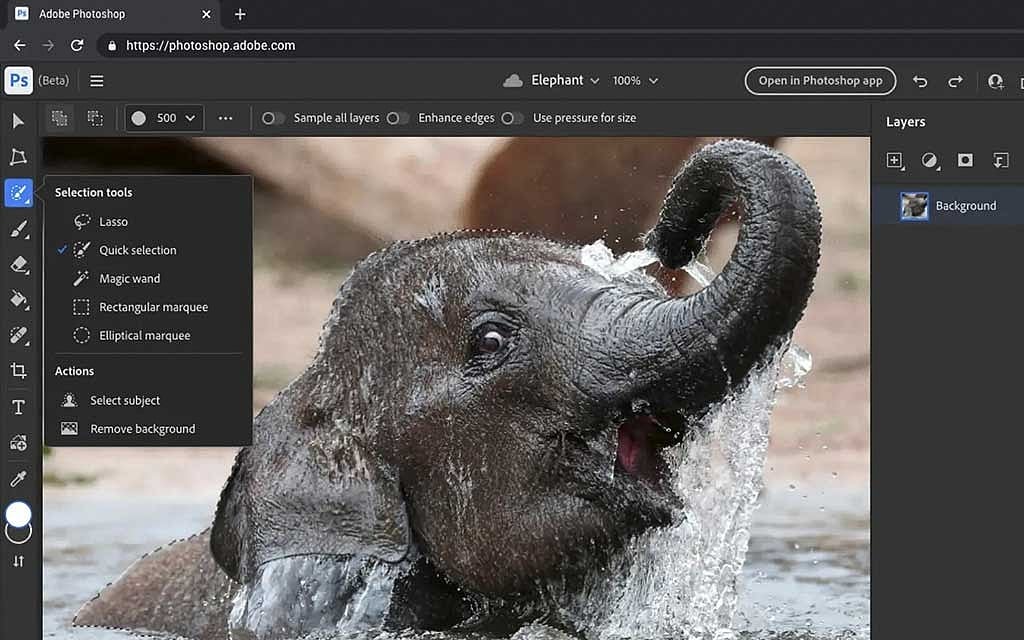The height and width of the screenshot is (640, 1024).
Task: Click the (Beta) label
Action: 54,80
